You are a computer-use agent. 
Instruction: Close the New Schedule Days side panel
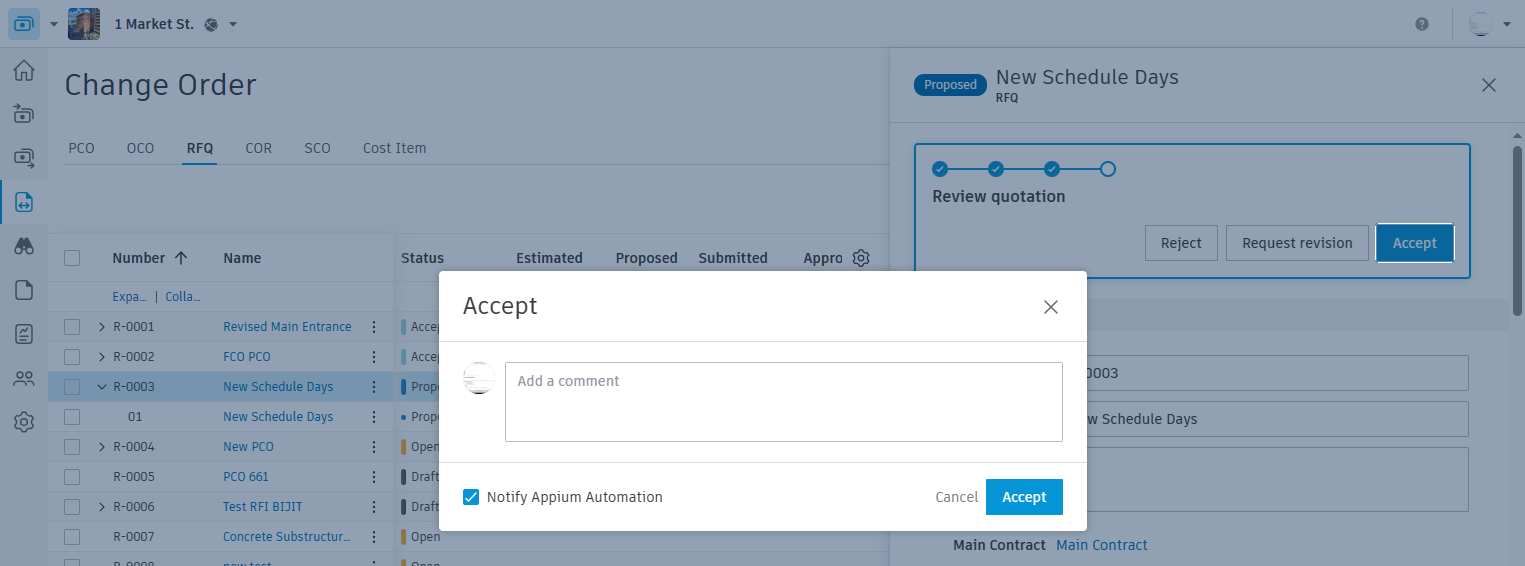coord(1489,85)
